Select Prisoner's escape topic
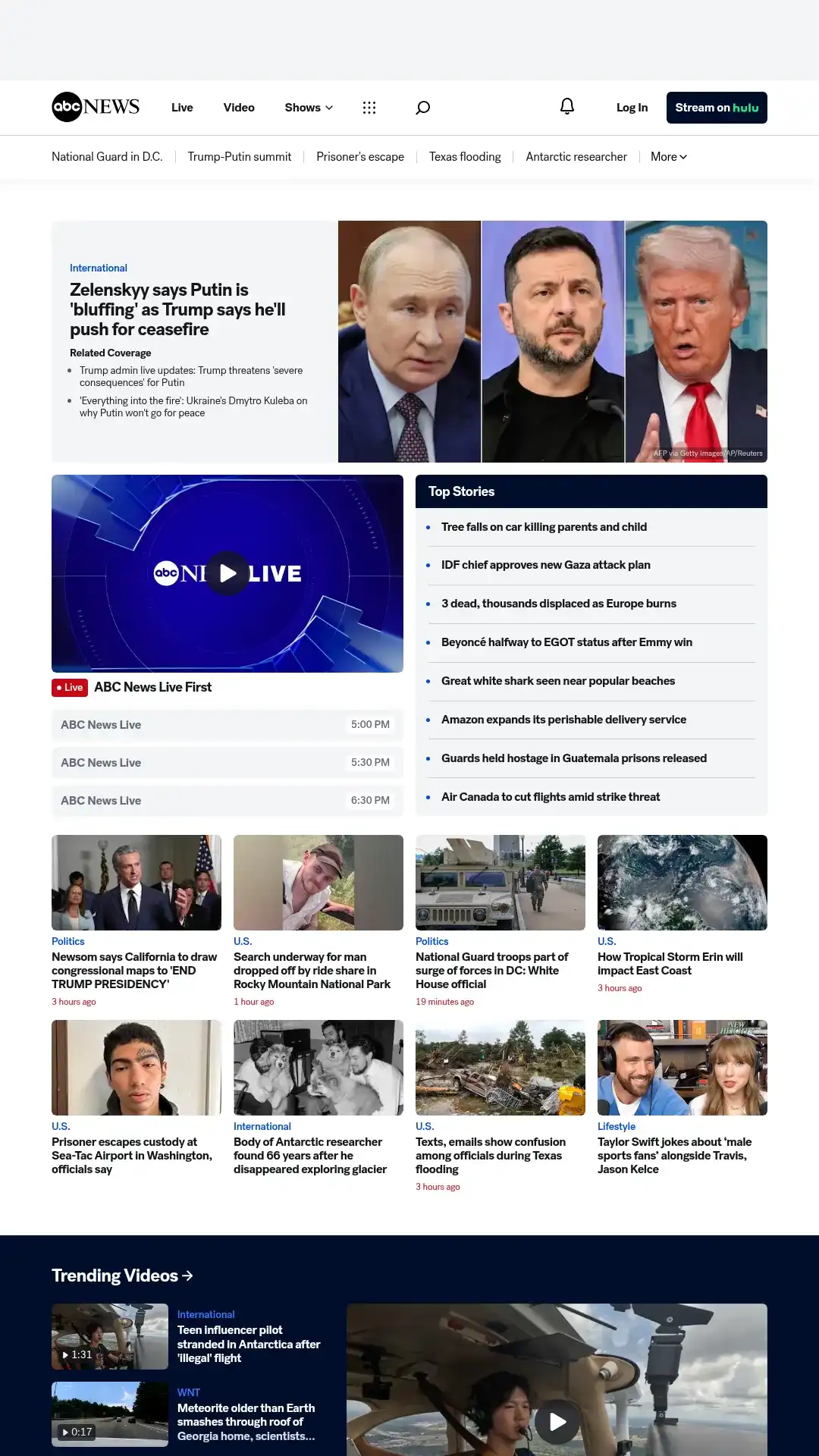 [360, 156]
